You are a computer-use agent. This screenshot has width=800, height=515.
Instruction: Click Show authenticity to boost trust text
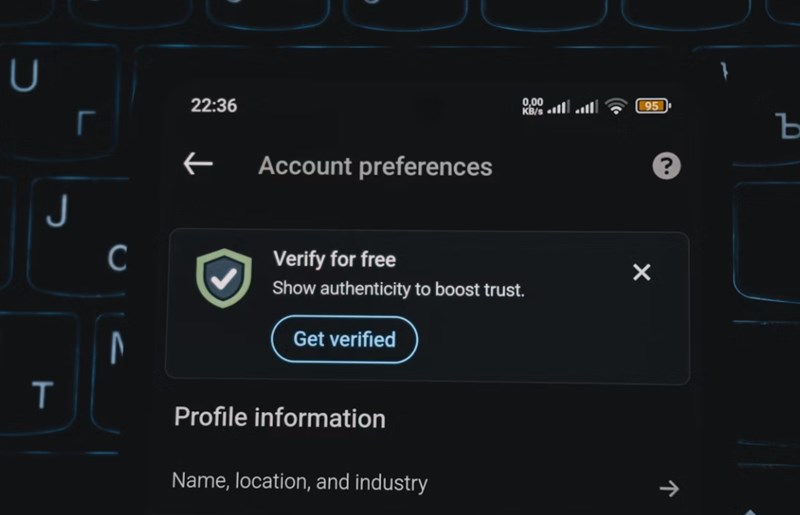coord(398,289)
